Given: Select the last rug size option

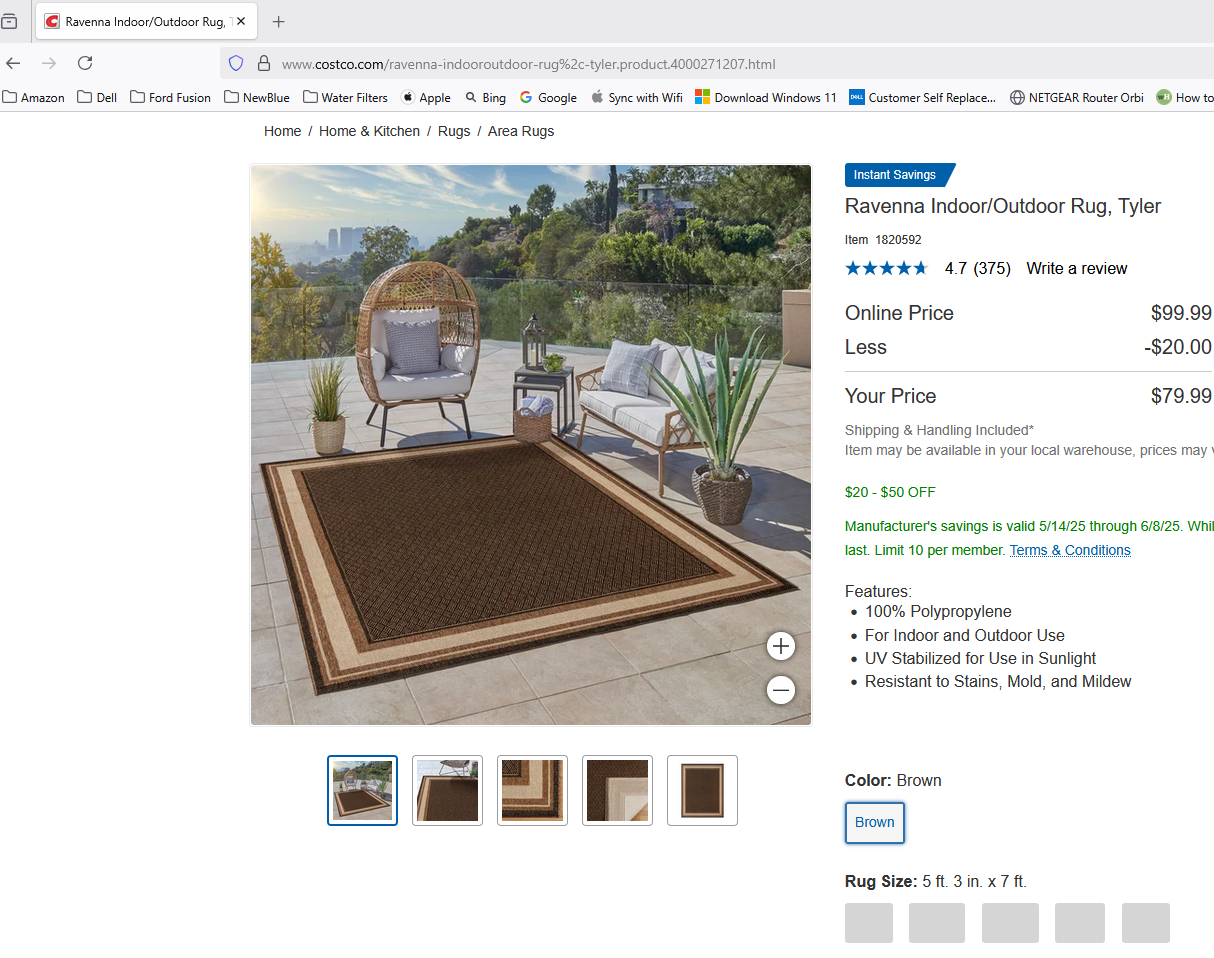Looking at the screenshot, I should point(1146,923).
